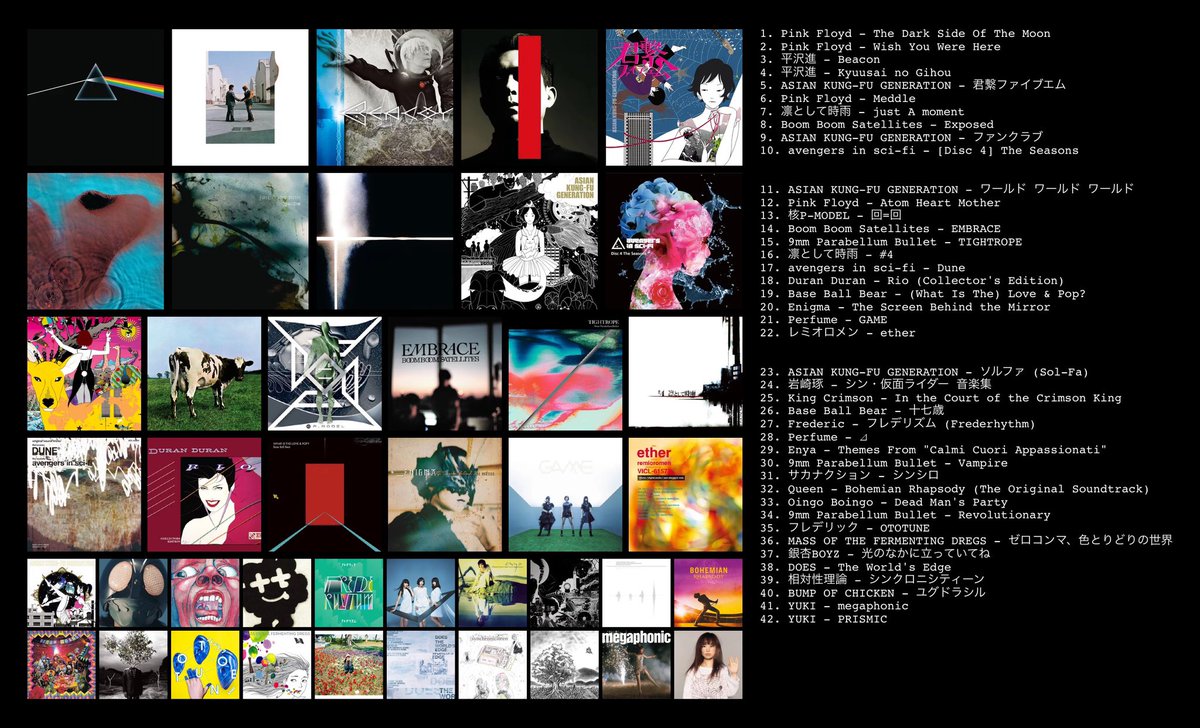Select list entry '41. YUKI - megaphonic'

coord(834,605)
